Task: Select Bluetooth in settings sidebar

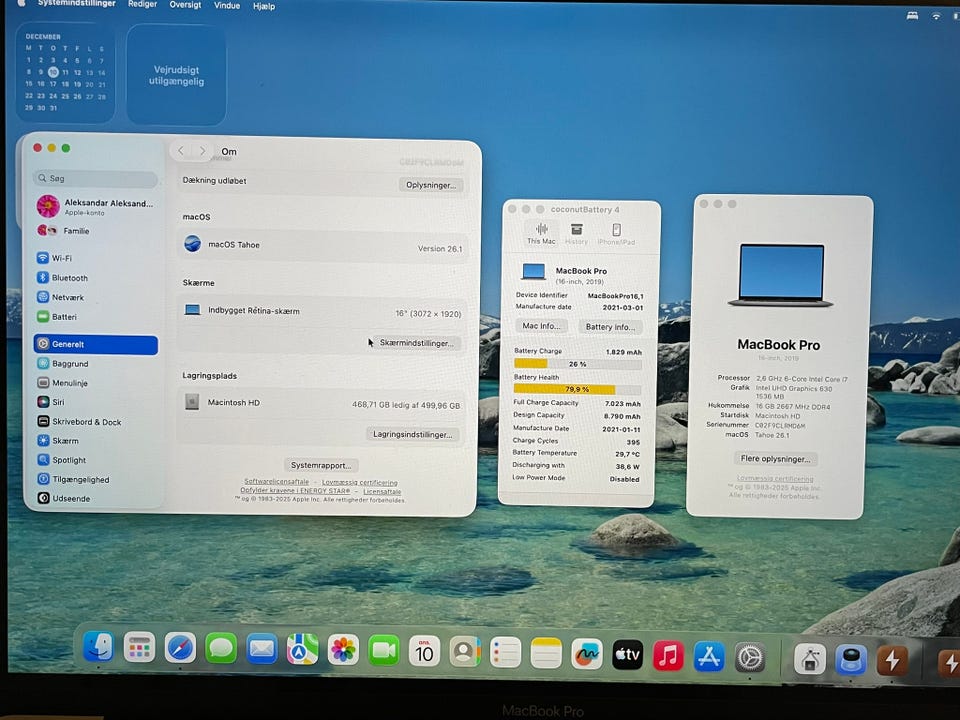Action: coord(95,277)
